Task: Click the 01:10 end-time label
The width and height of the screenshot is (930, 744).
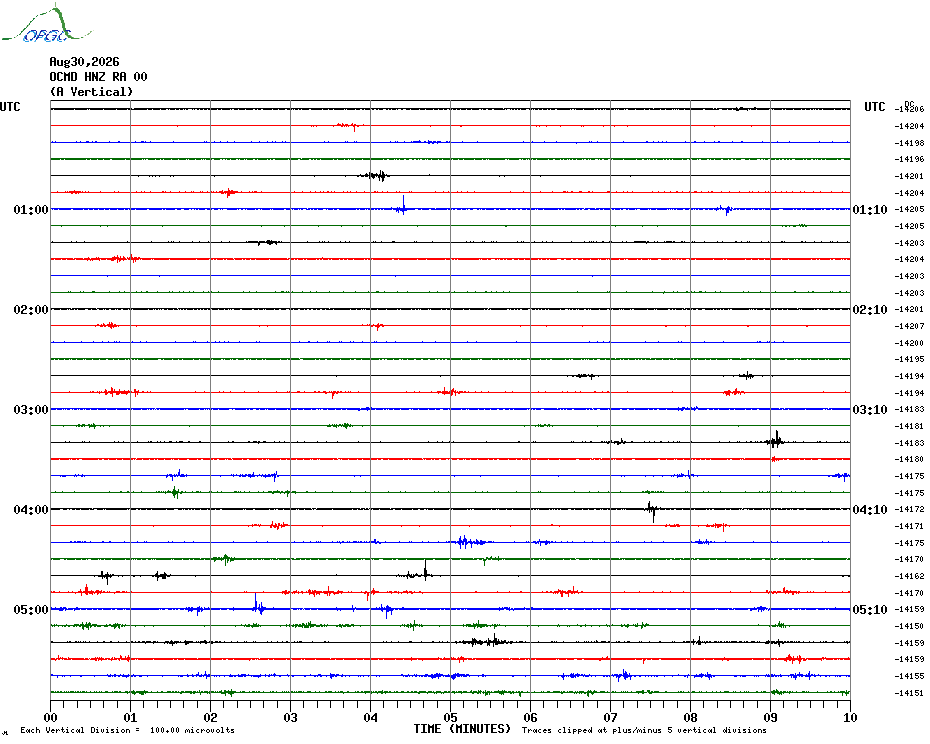Action: coord(870,209)
